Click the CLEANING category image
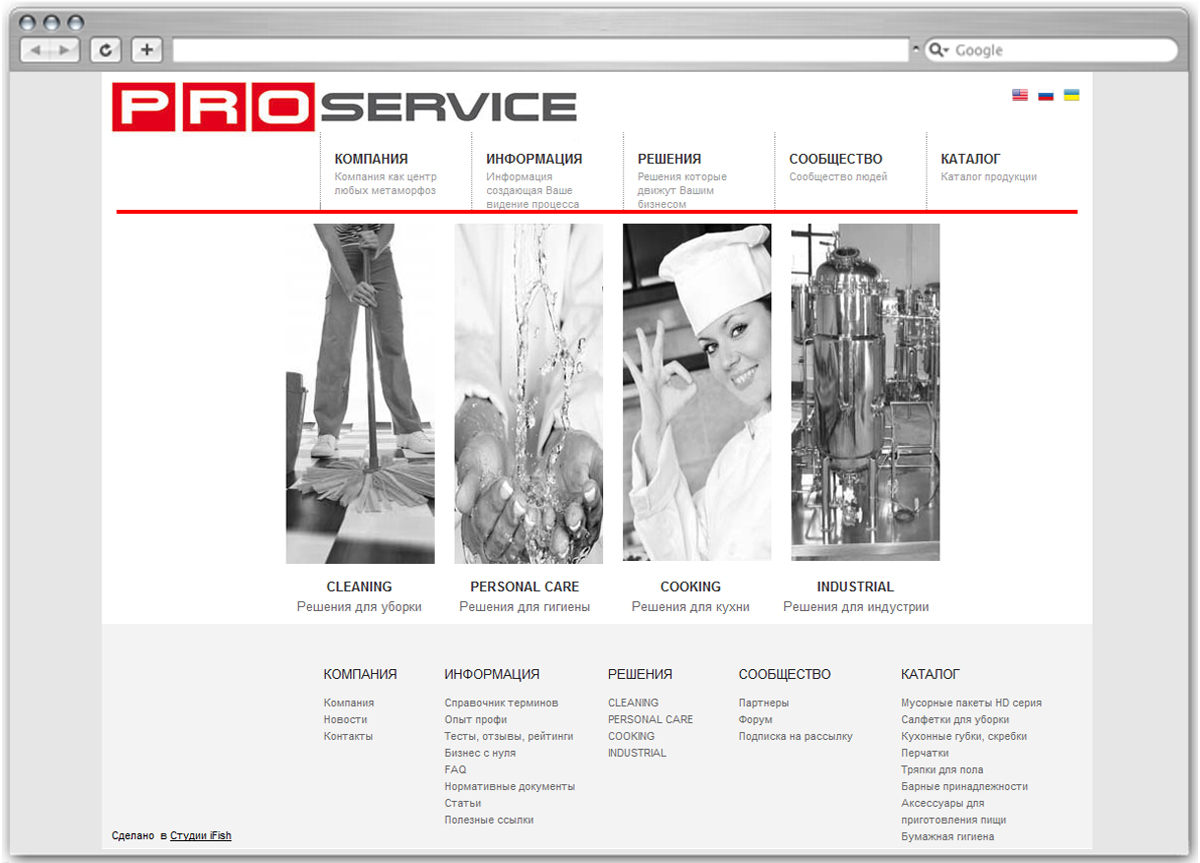The image size is (1200, 863). pos(359,393)
